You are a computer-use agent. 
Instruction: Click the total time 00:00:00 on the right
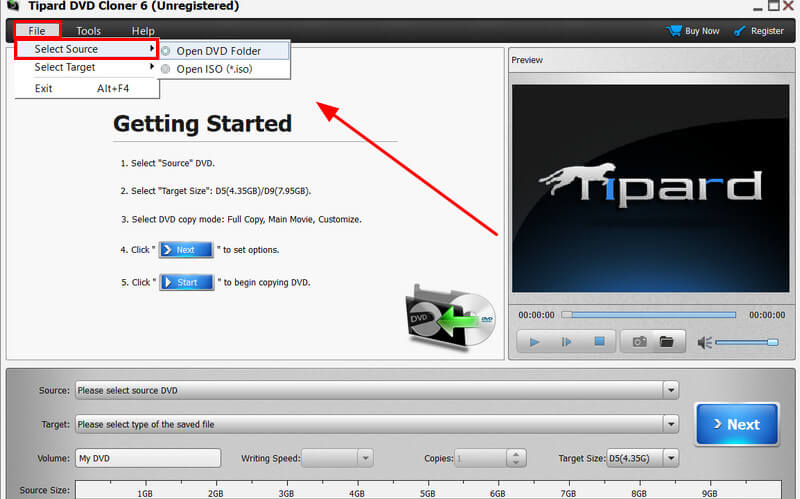pyautogui.click(x=767, y=315)
